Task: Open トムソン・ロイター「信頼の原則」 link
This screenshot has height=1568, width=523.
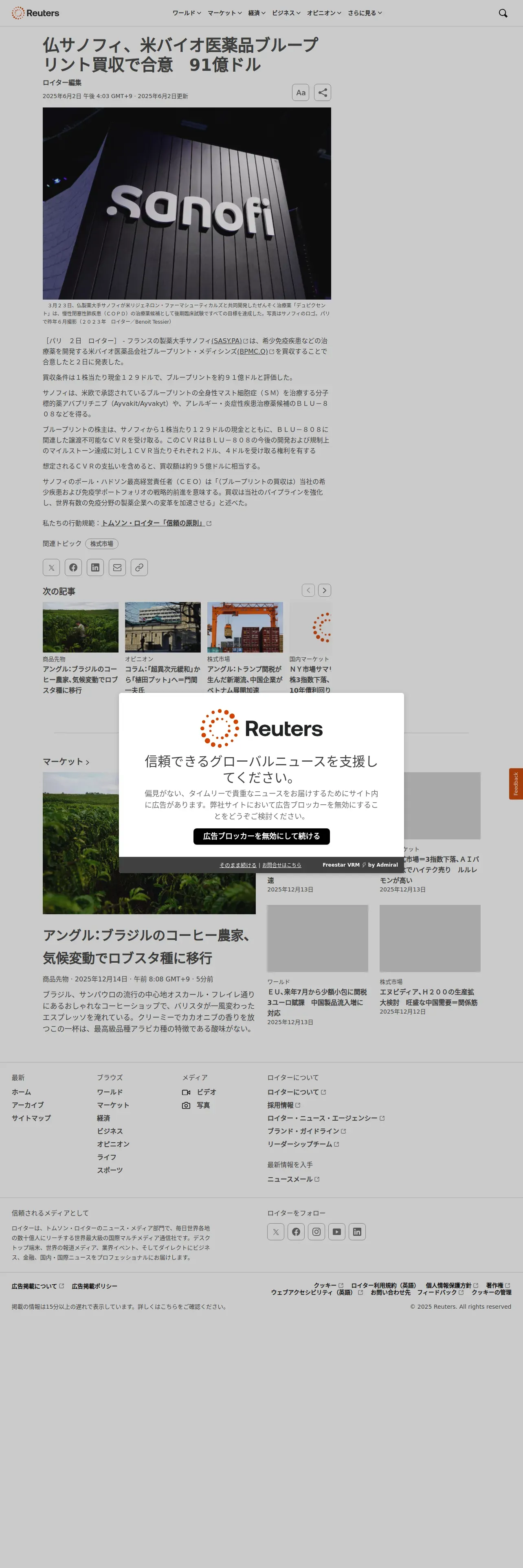Action: (156, 523)
